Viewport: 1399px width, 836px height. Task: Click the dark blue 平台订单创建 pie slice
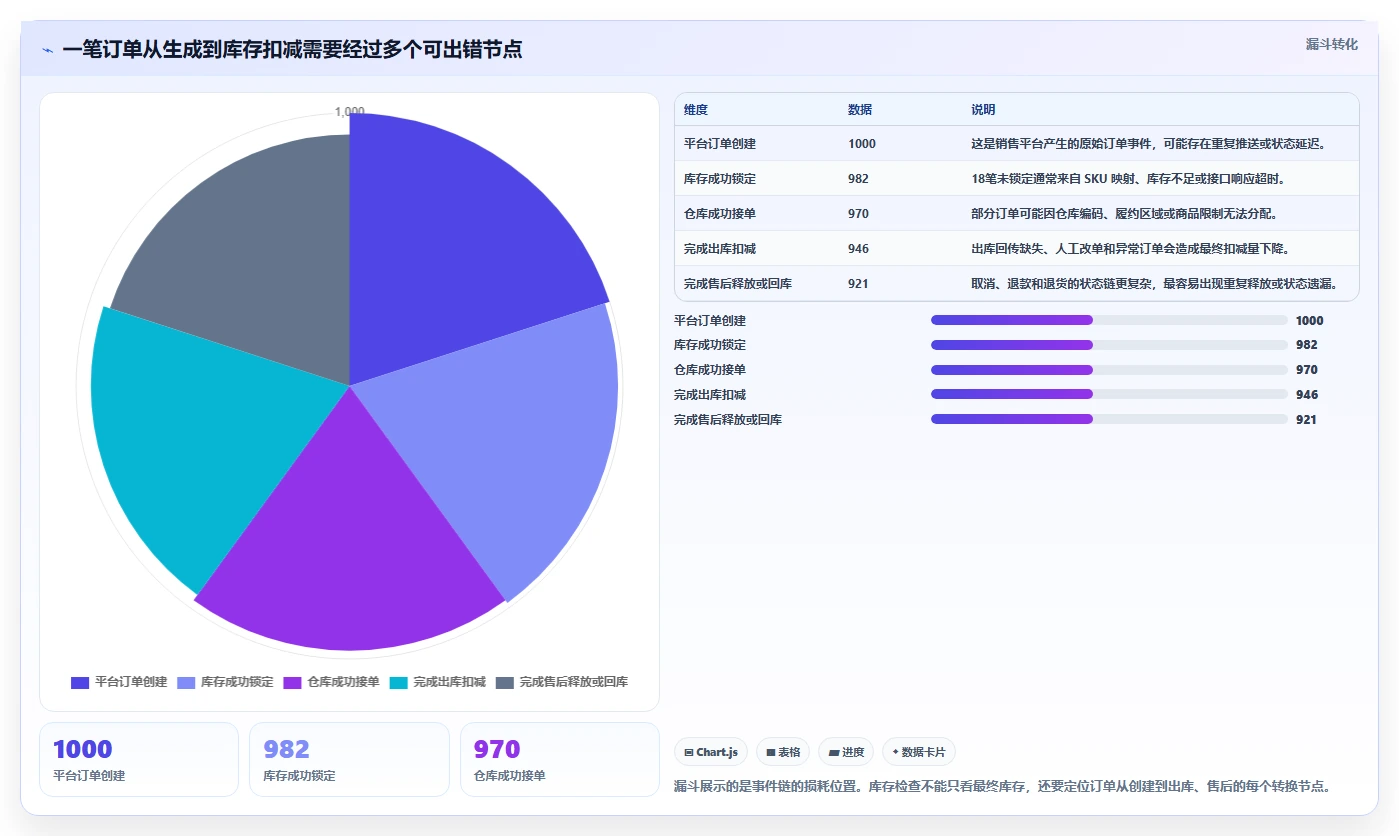[x=450, y=250]
